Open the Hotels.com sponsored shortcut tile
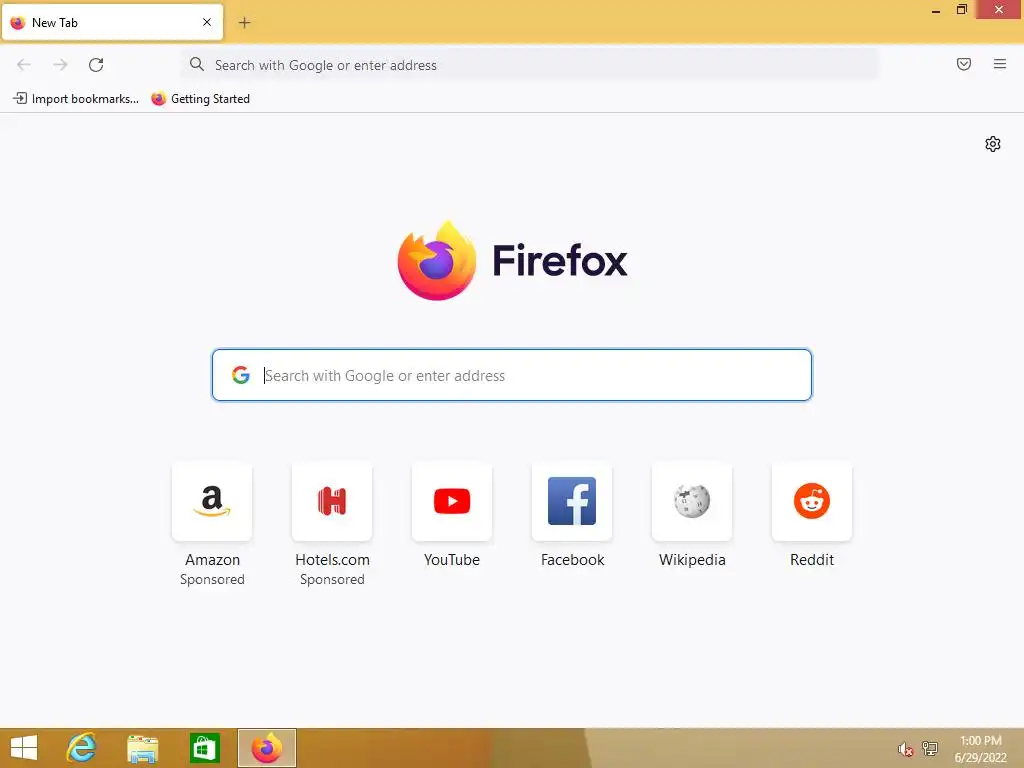Image resolution: width=1024 pixels, height=768 pixels. 332,501
